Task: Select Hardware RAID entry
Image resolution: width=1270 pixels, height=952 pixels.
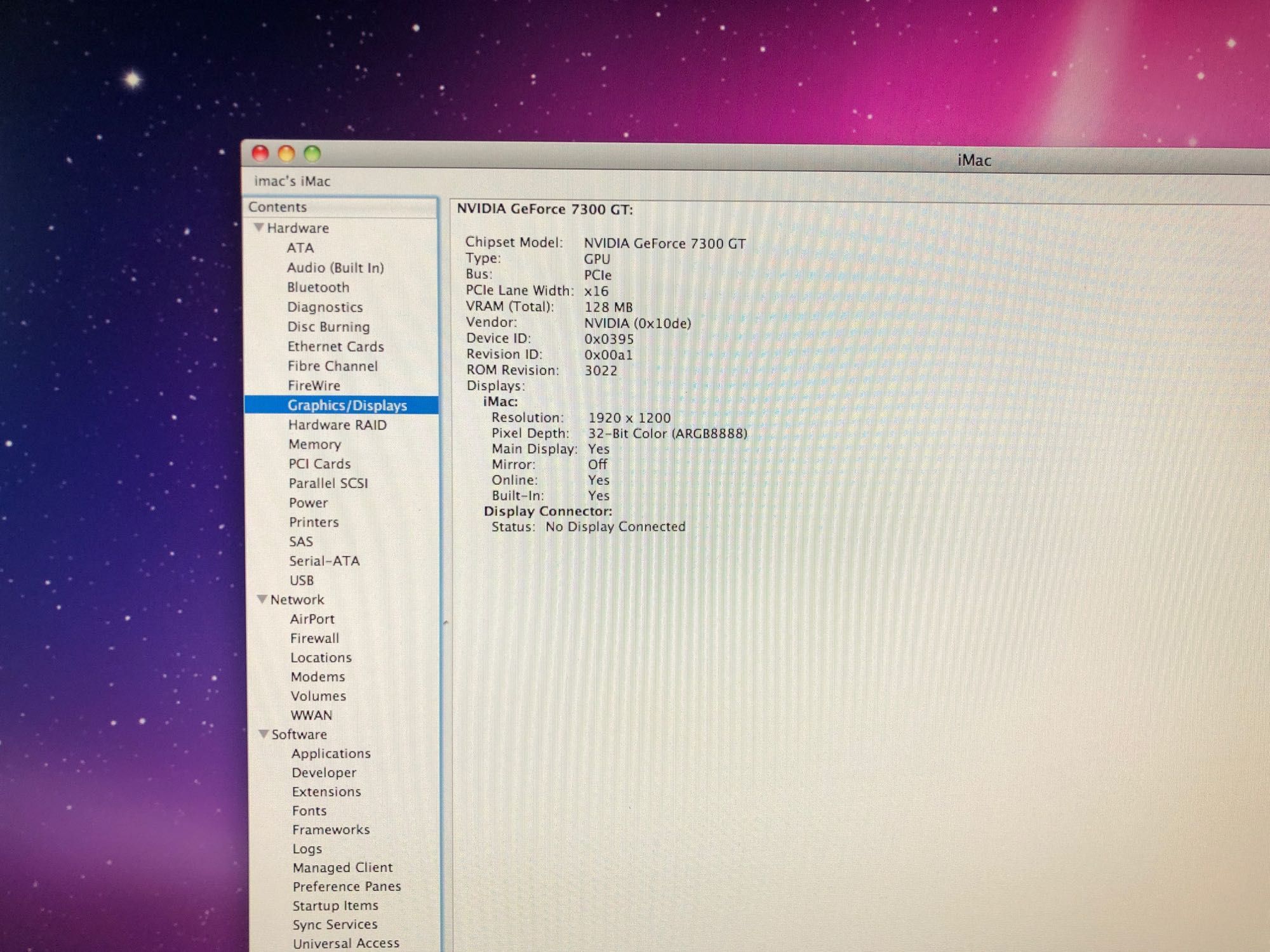Action: click(x=337, y=425)
